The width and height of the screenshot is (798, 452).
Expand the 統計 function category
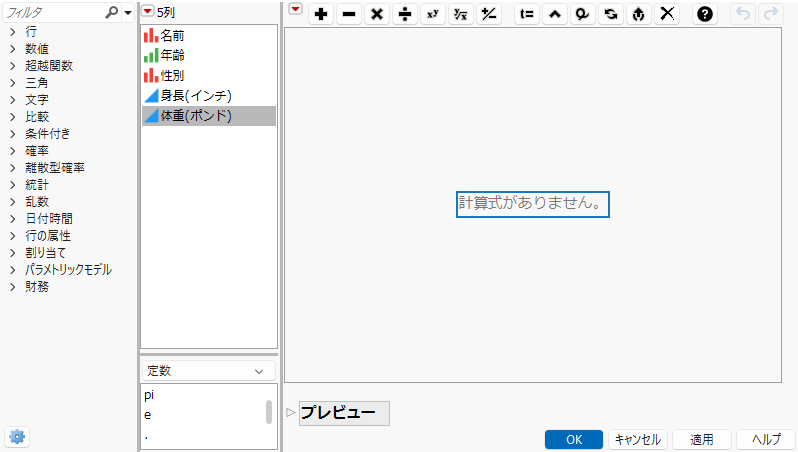(13, 185)
